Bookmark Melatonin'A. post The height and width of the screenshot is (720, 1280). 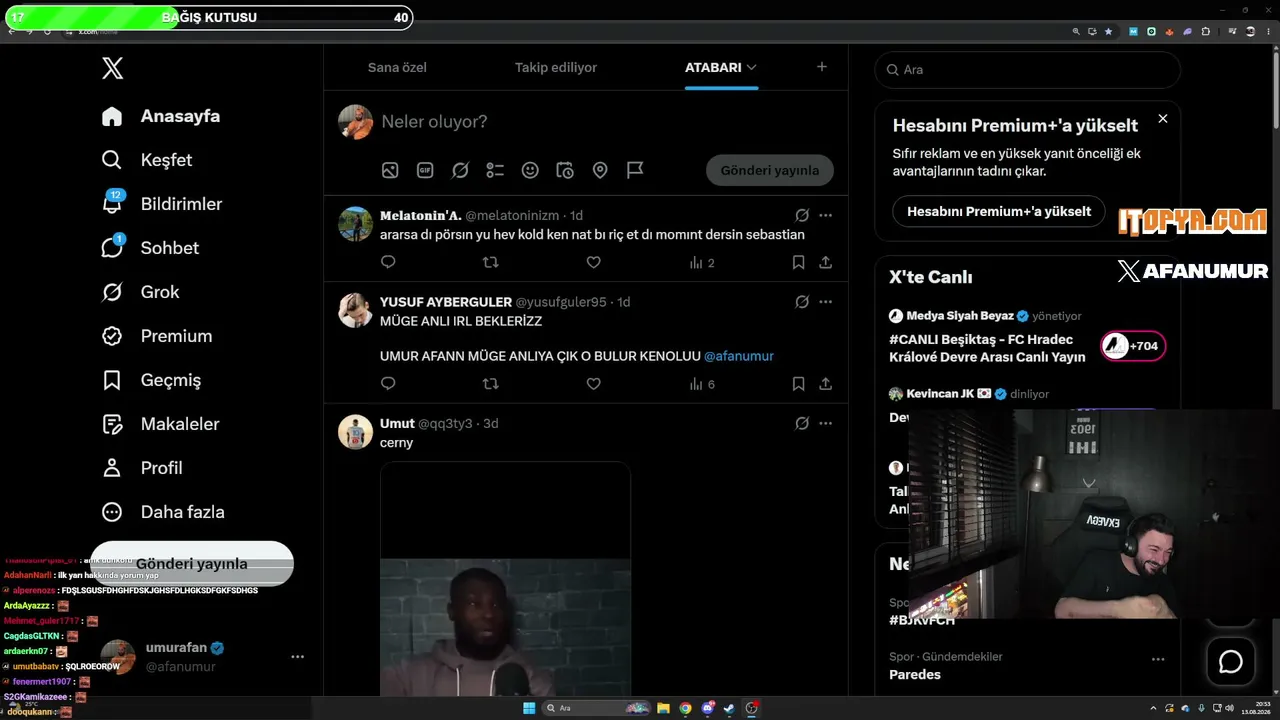click(x=798, y=262)
